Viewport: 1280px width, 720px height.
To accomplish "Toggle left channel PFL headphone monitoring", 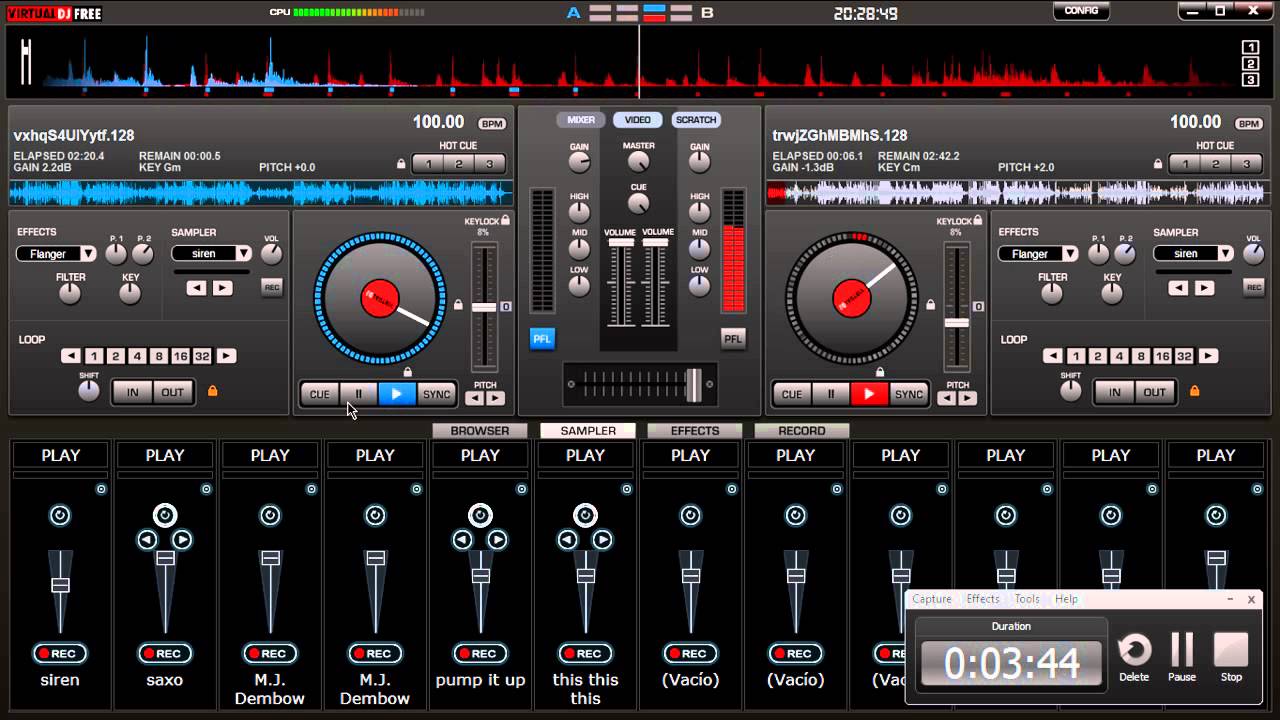I will click(542, 339).
